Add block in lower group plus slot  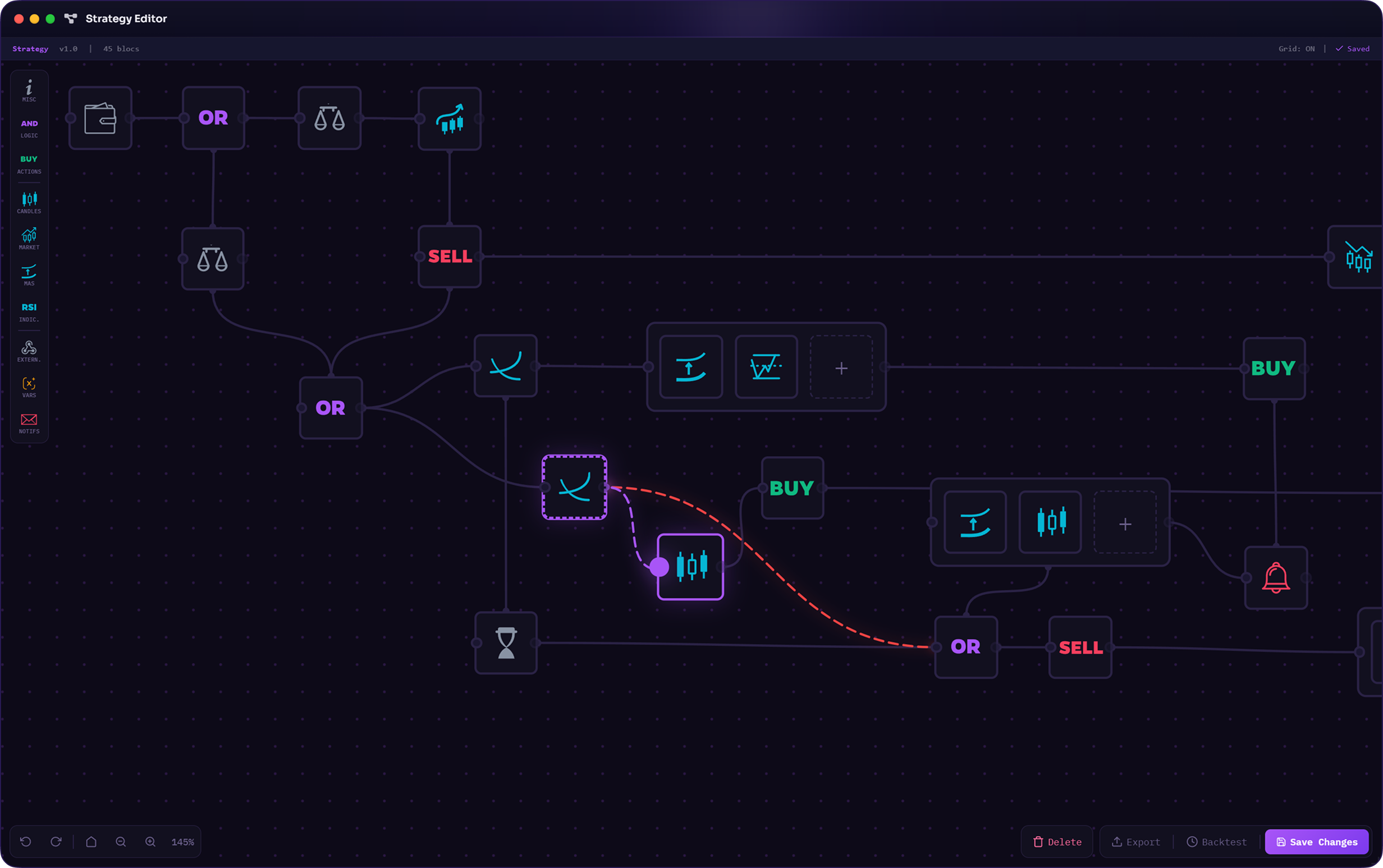tap(1125, 523)
